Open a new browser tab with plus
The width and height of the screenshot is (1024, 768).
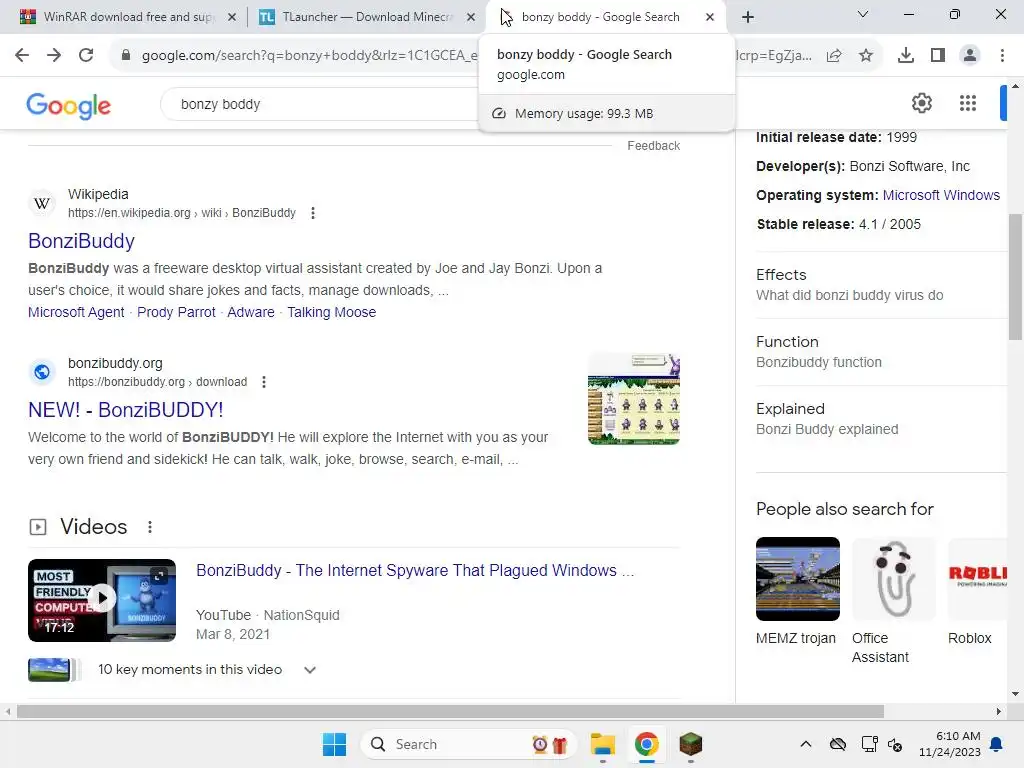point(748,17)
